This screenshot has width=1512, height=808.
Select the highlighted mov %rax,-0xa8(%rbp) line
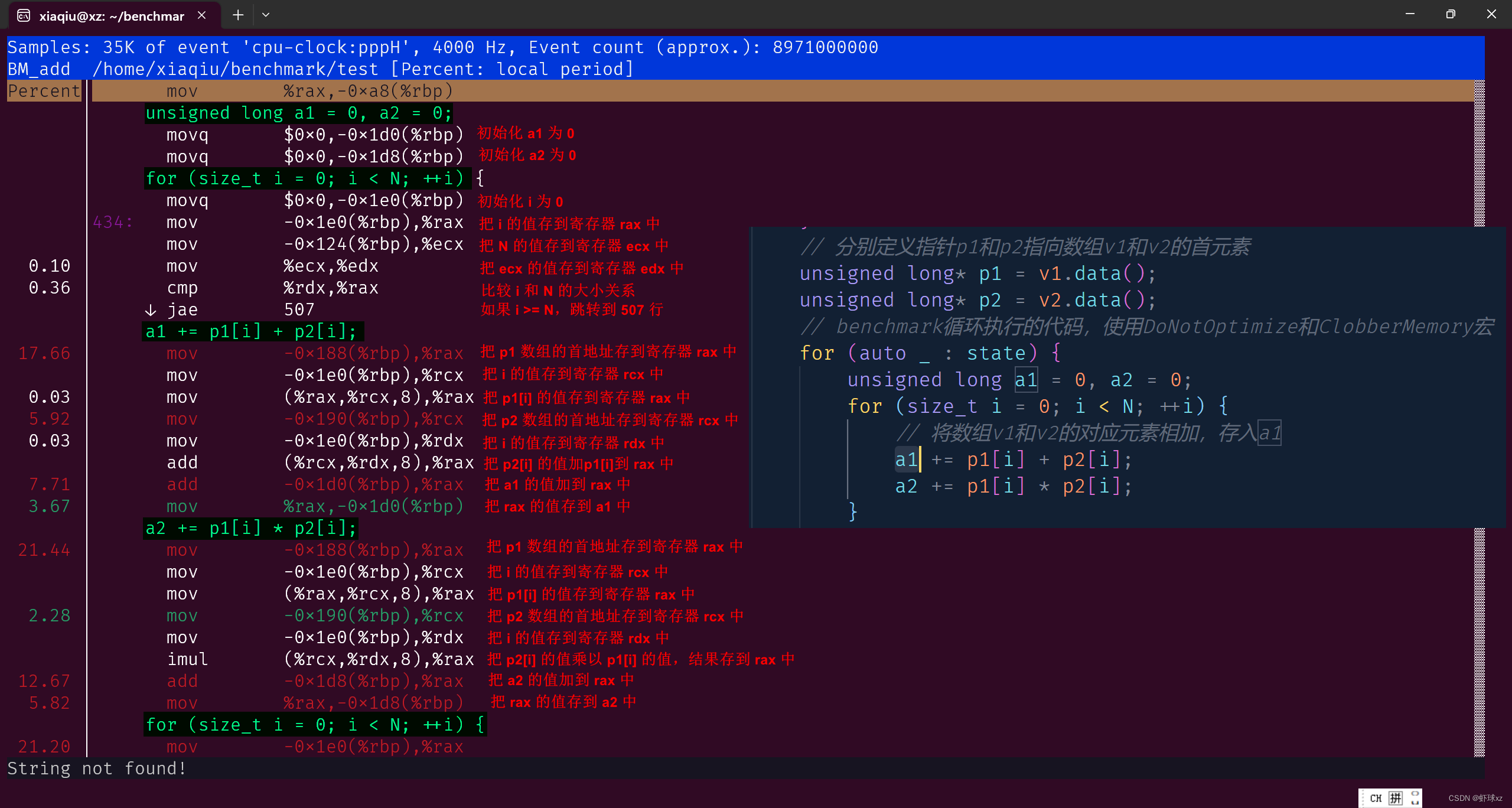pos(783,91)
